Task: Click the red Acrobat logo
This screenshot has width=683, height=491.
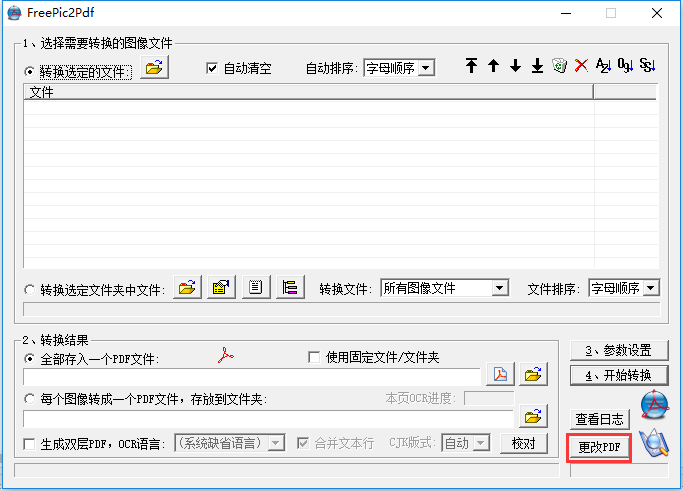Action: click(226, 356)
